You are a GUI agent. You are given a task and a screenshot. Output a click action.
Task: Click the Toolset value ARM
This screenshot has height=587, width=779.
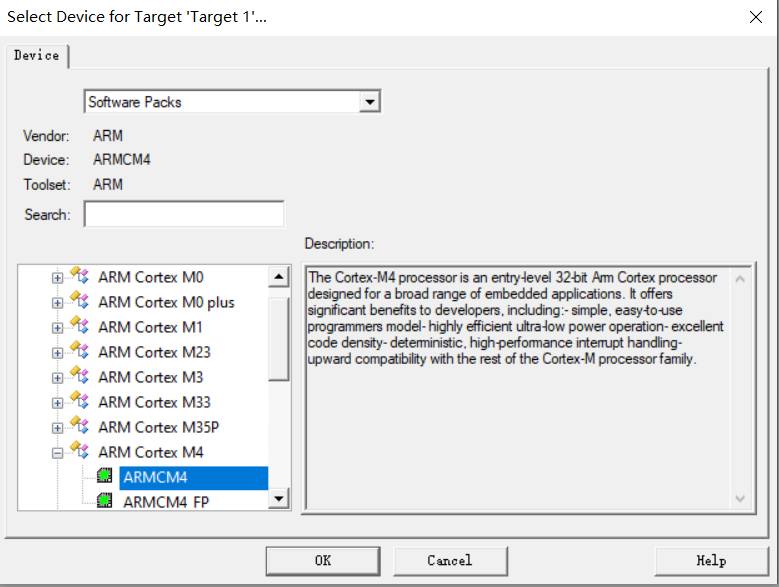pyautogui.click(x=108, y=184)
